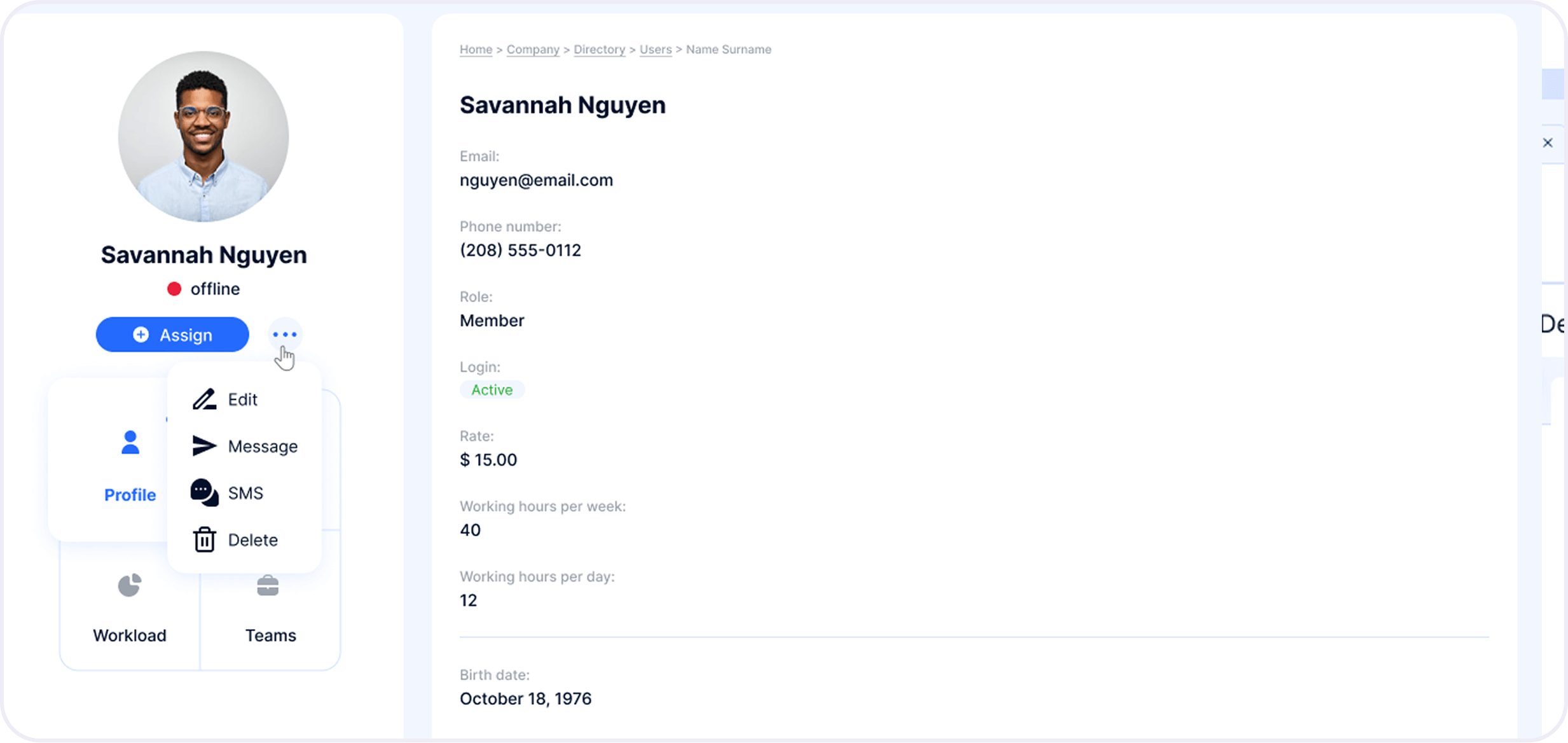Click the SMS chat bubbles icon

204,493
